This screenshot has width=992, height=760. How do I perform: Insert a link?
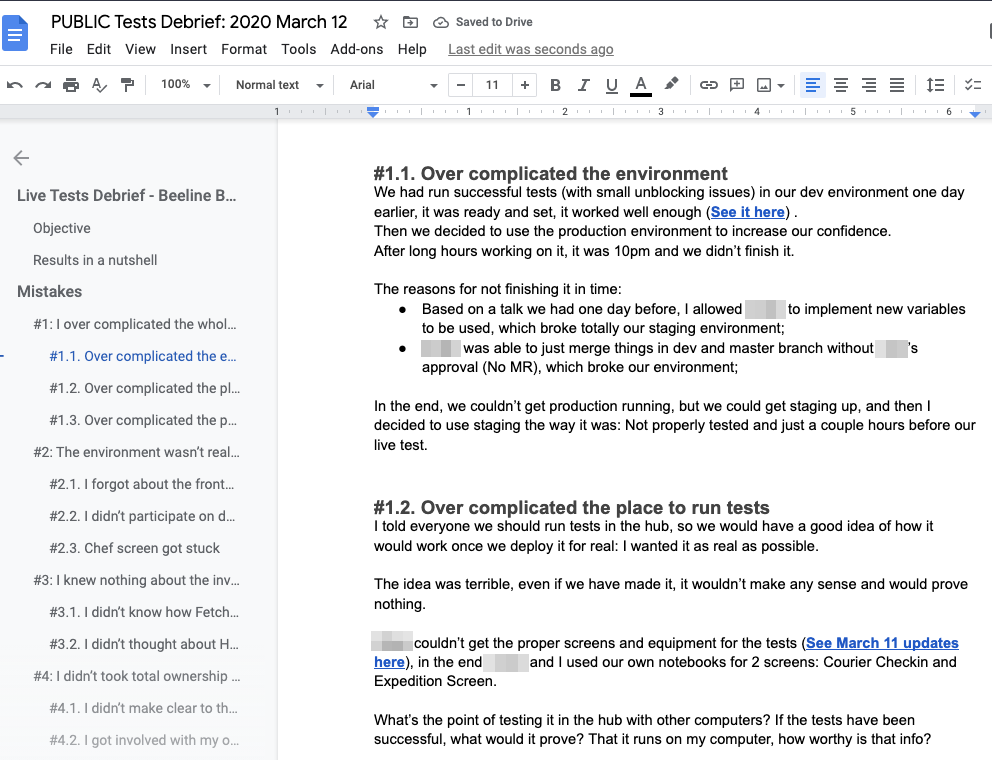[x=709, y=85]
